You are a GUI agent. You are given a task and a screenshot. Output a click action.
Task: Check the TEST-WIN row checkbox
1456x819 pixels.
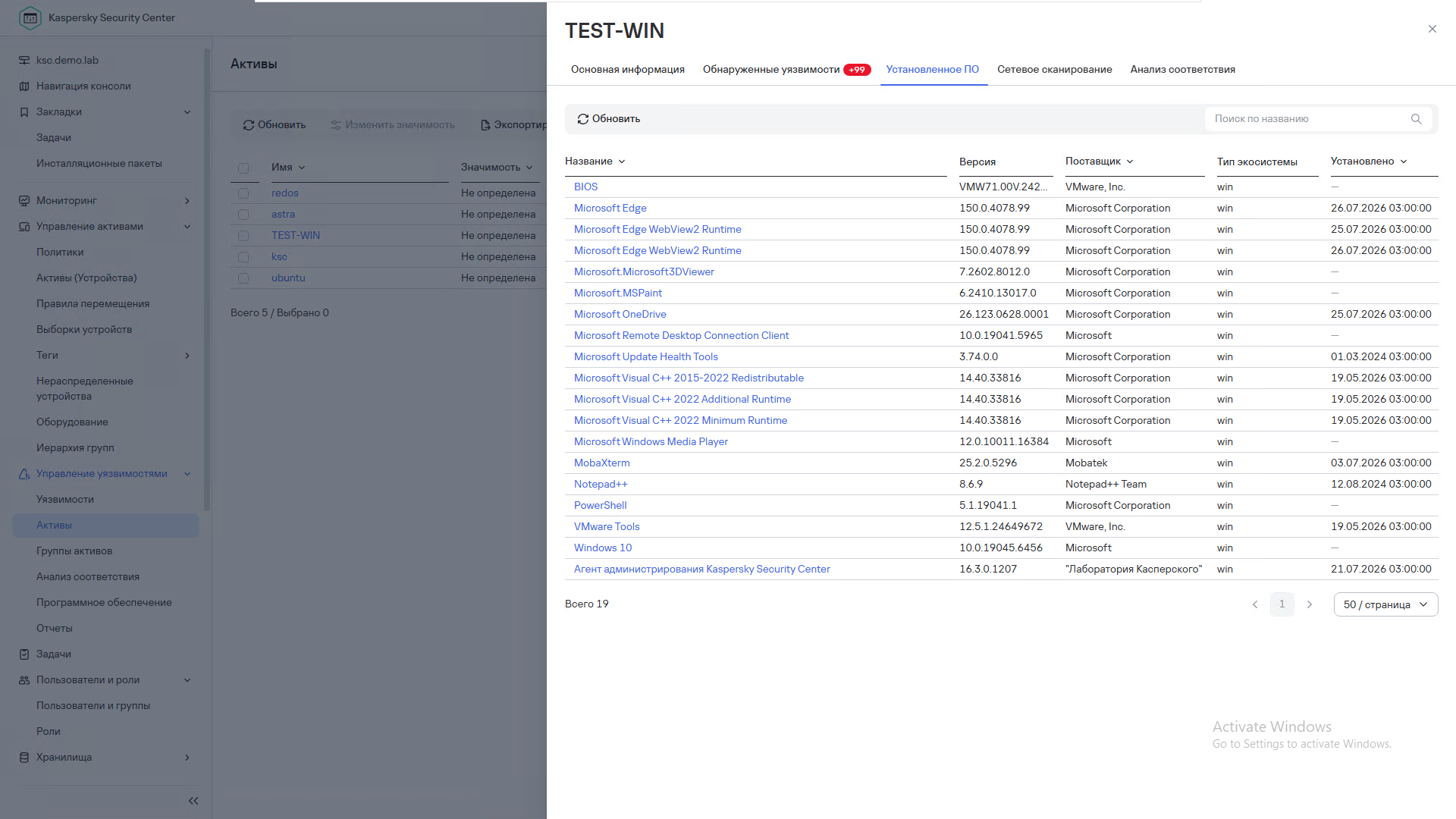243,236
